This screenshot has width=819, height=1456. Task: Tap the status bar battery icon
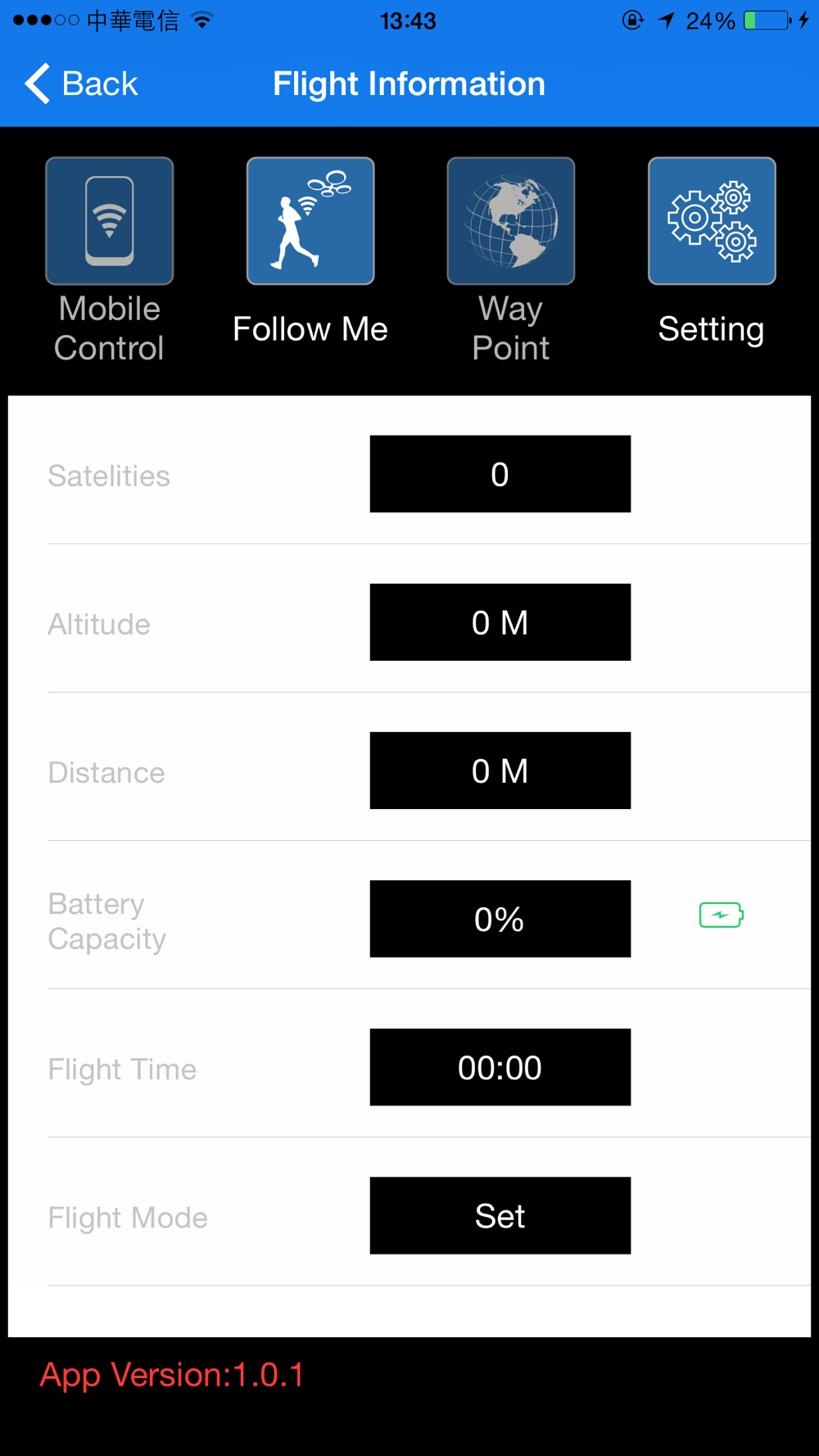click(x=767, y=20)
